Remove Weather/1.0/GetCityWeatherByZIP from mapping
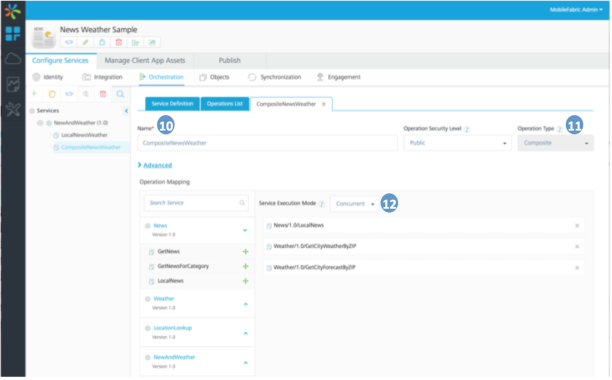Viewport: 612px width, 380px height. coord(577,247)
